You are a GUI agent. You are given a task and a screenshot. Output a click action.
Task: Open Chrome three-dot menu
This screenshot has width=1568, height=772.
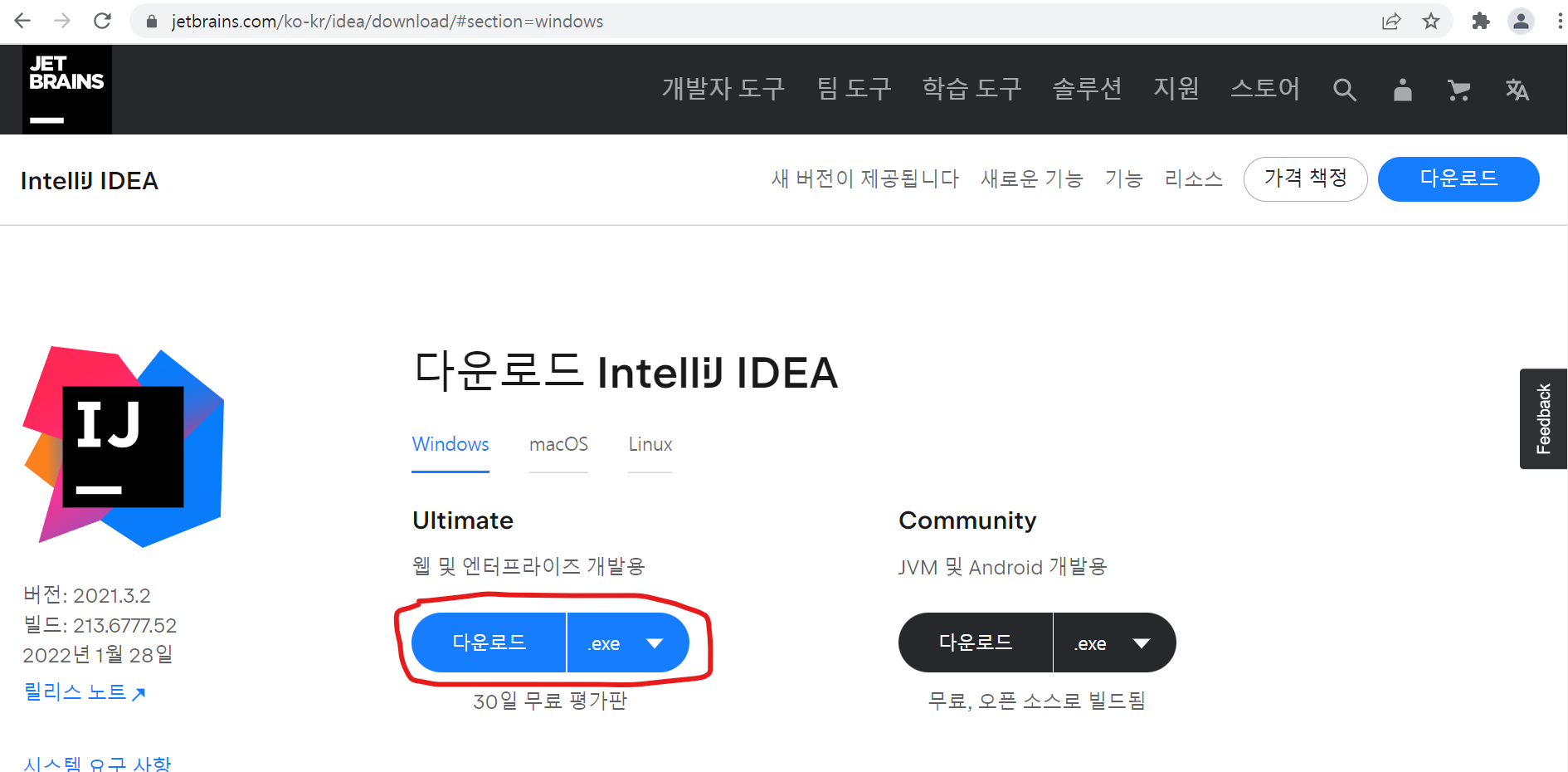coord(1559,22)
